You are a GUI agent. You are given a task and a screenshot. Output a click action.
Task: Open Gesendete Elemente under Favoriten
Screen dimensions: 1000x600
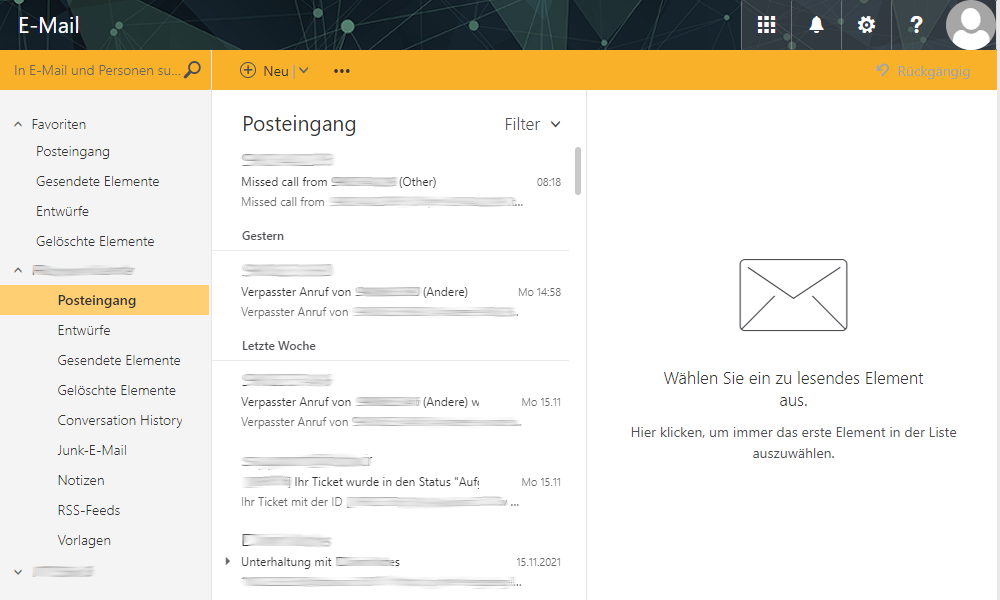98,181
